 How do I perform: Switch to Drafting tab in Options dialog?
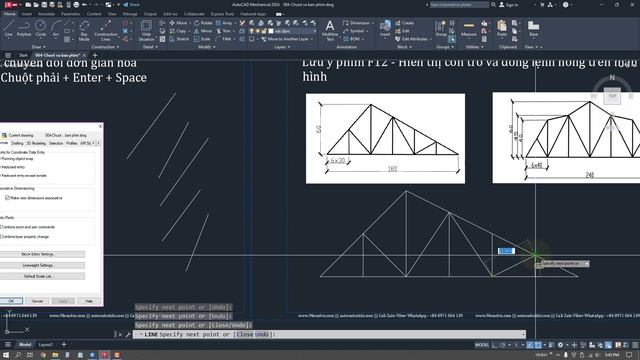[17, 143]
